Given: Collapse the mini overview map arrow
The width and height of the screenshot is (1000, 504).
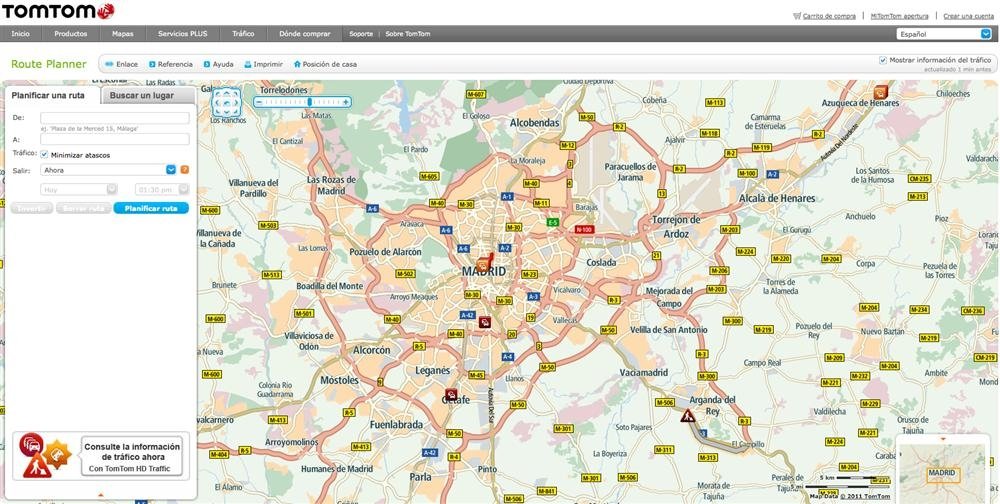Looking at the screenshot, I should point(943,439).
